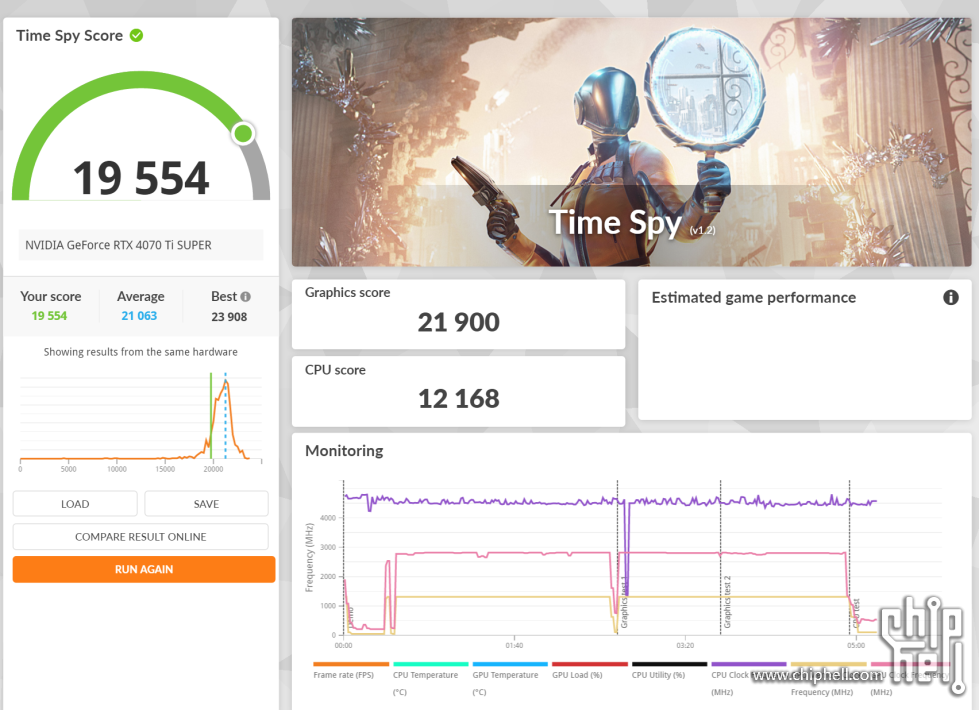The height and width of the screenshot is (710, 979).
Task: Click the Graphics test 2 marker in the chart
Action: pos(727,602)
